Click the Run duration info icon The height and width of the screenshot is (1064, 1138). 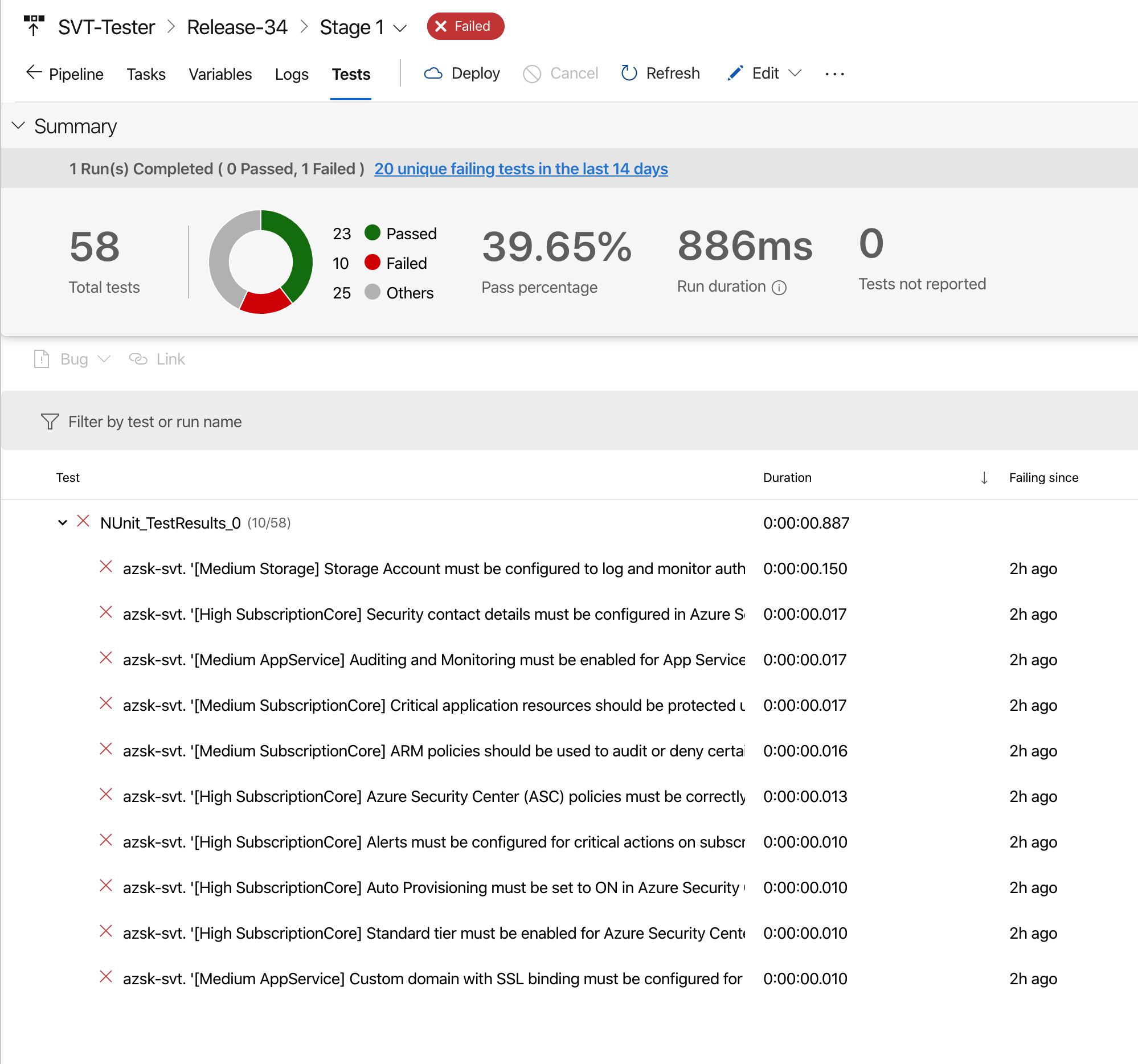coord(779,287)
